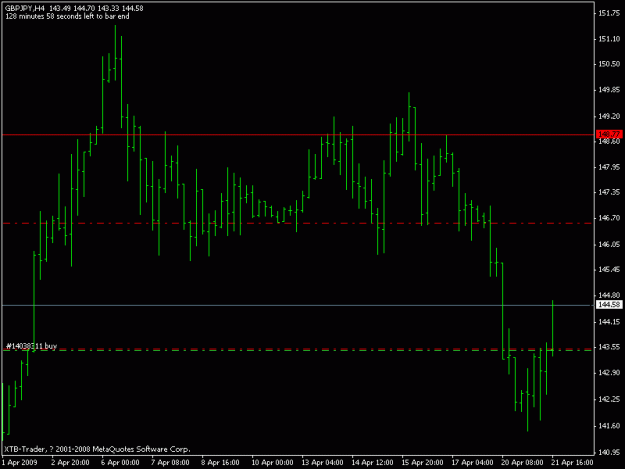The image size is (625, 469).
Task: Click the dashed order line at 143.55
Action: pos(298,350)
